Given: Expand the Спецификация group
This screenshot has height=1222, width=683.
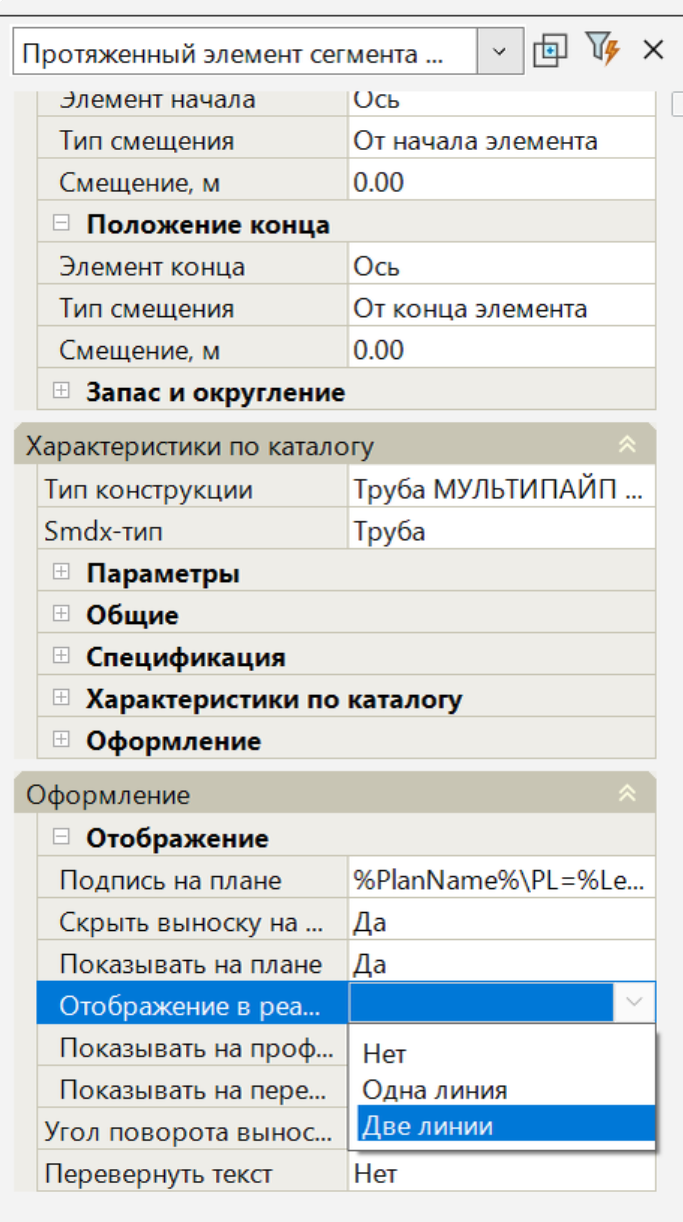Looking at the screenshot, I should 62,657.
